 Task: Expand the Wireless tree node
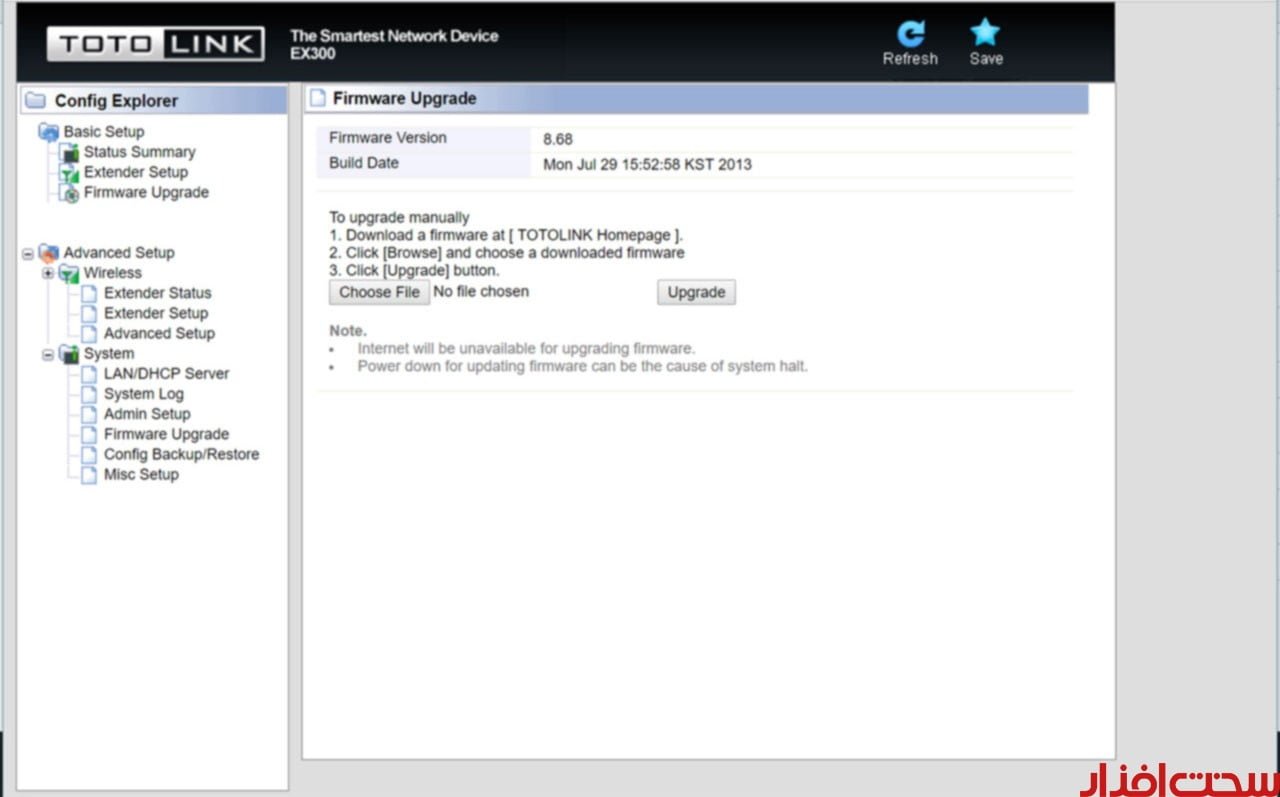click(x=48, y=273)
